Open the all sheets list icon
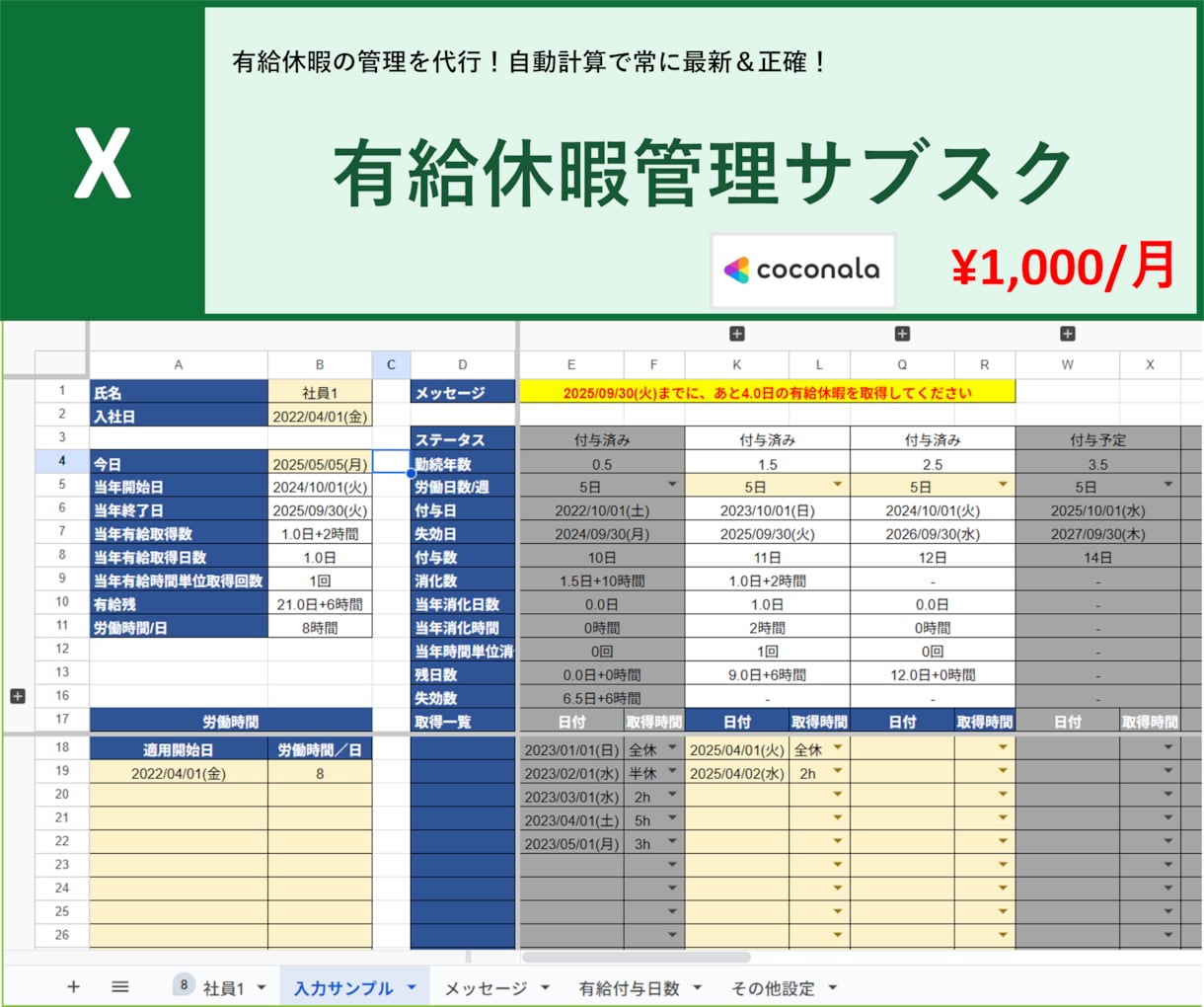1204x1007 pixels. 119,986
